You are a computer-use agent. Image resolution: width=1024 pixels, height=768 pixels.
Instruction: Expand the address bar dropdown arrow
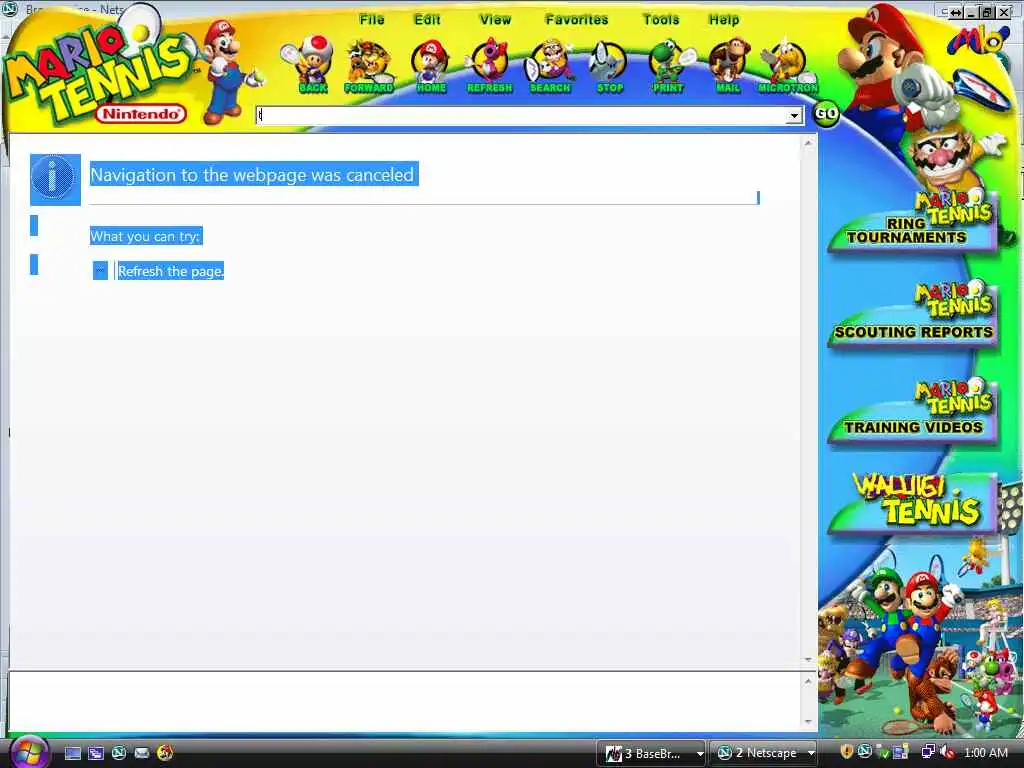793,116
